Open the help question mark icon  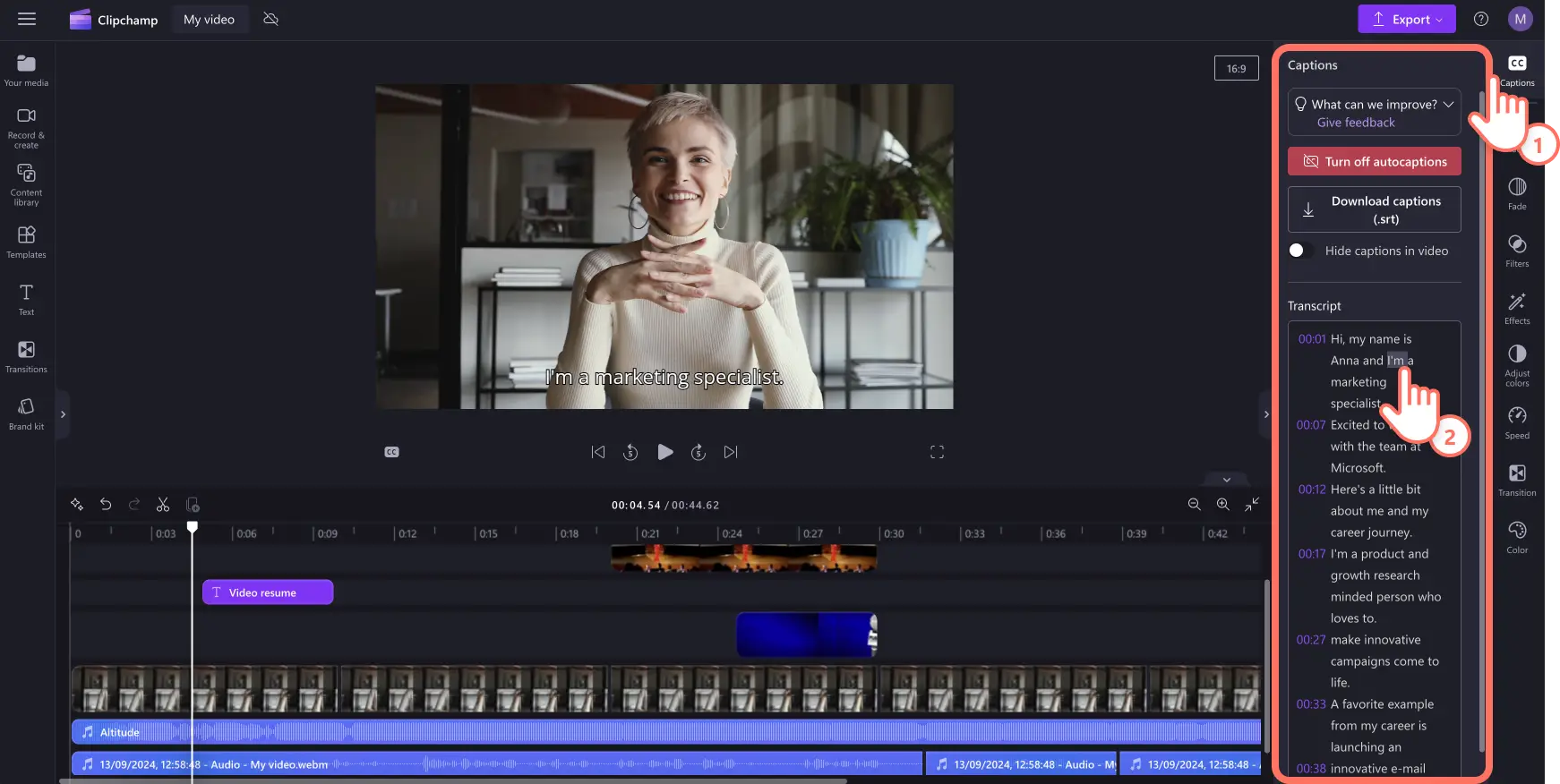point(1481,19)
